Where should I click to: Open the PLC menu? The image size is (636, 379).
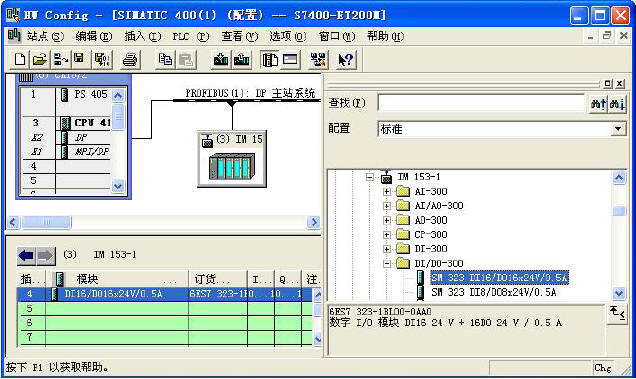click(x=191, y=37)
